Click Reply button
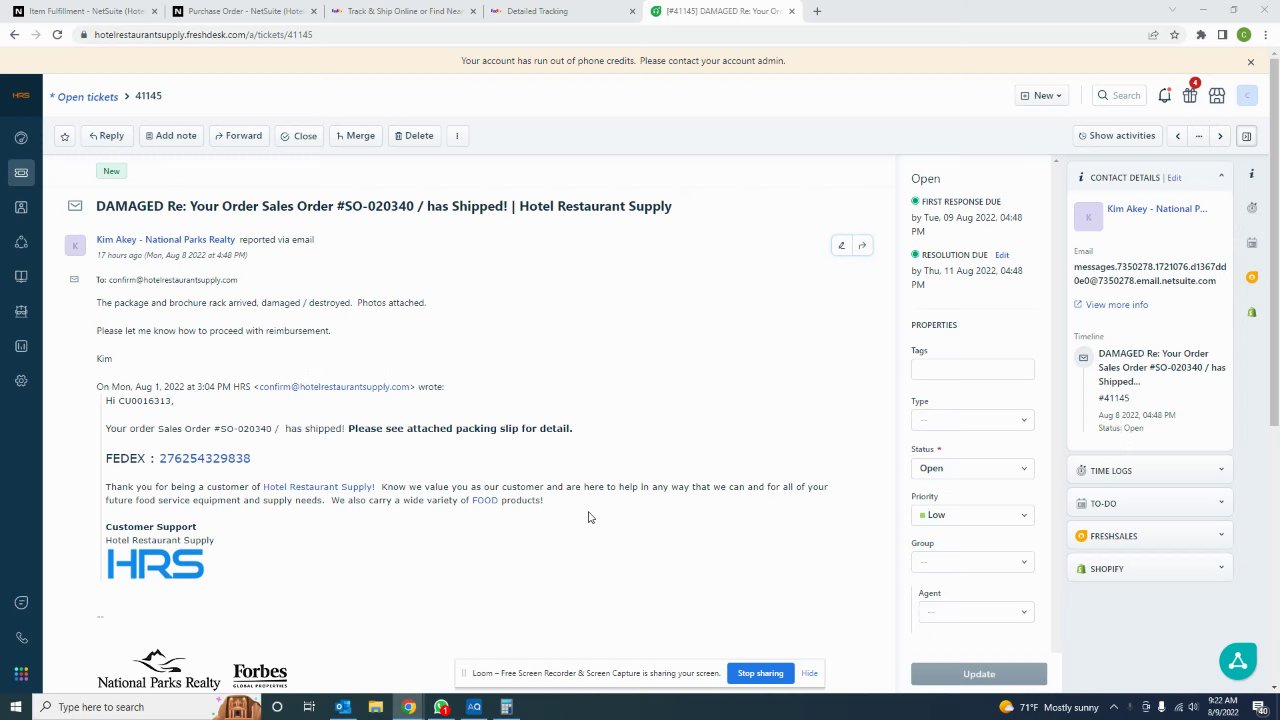The image size is (1280, 720). [106, 136]
